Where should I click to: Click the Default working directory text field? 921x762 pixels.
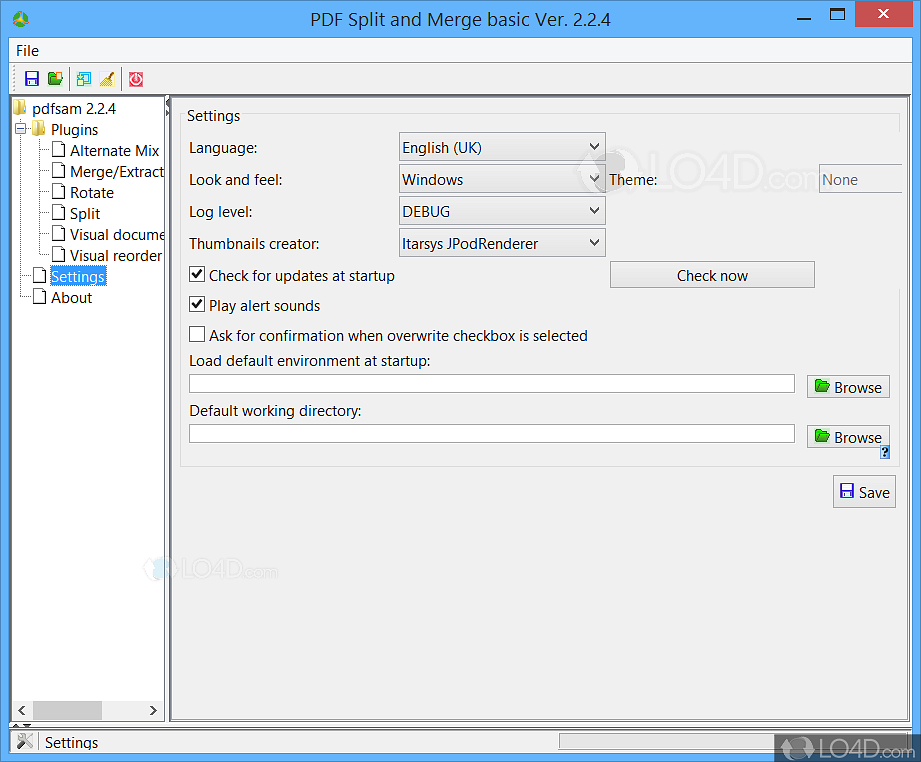[x=491, y=433]
